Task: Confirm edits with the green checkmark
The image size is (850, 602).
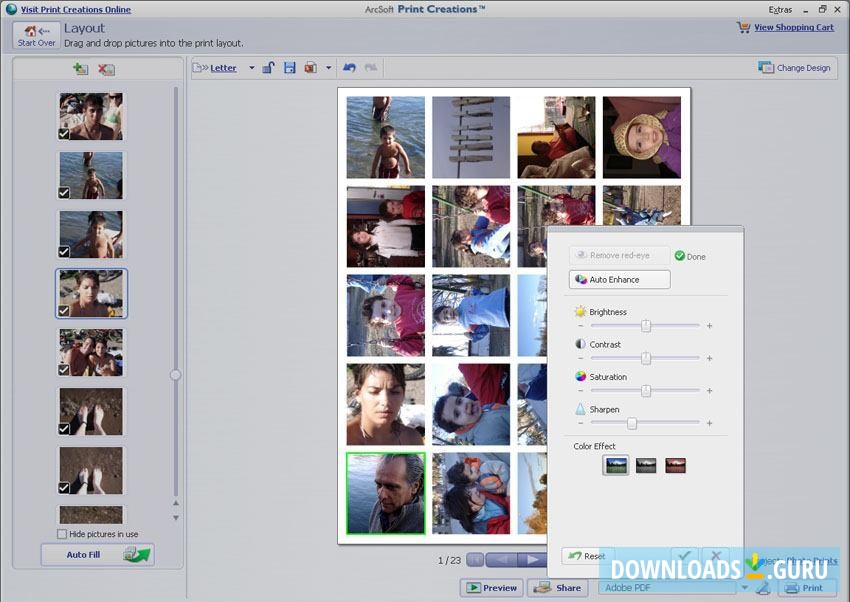Action: 684,556
